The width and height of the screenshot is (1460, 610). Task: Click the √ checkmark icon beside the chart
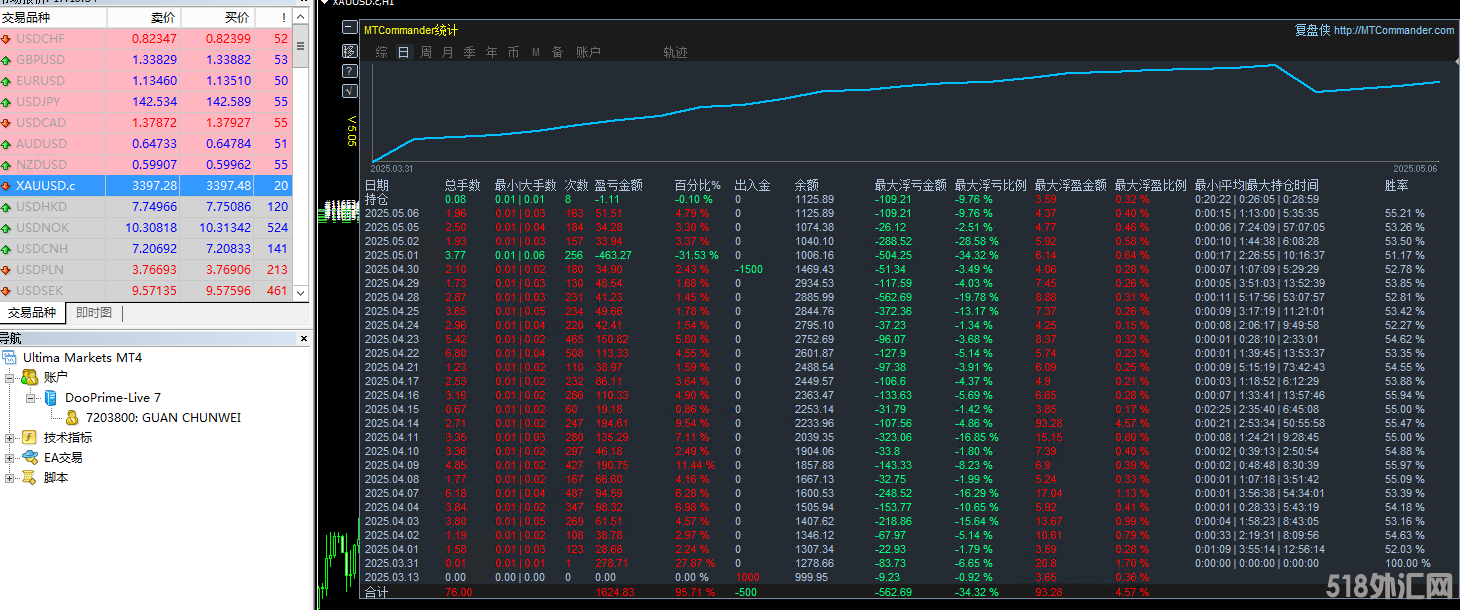(349, 91)
